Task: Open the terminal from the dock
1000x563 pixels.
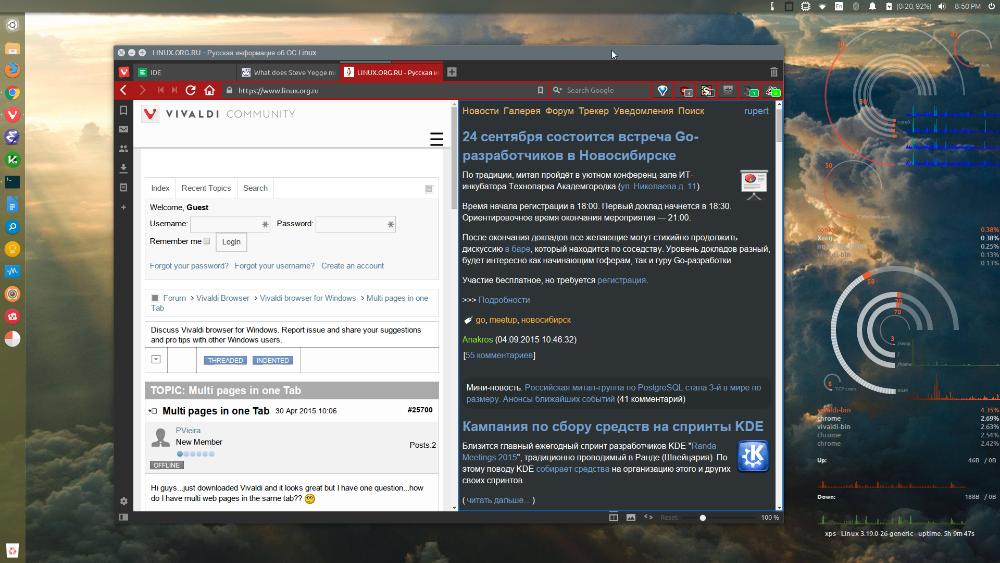Action: click(x=12, y=182)
